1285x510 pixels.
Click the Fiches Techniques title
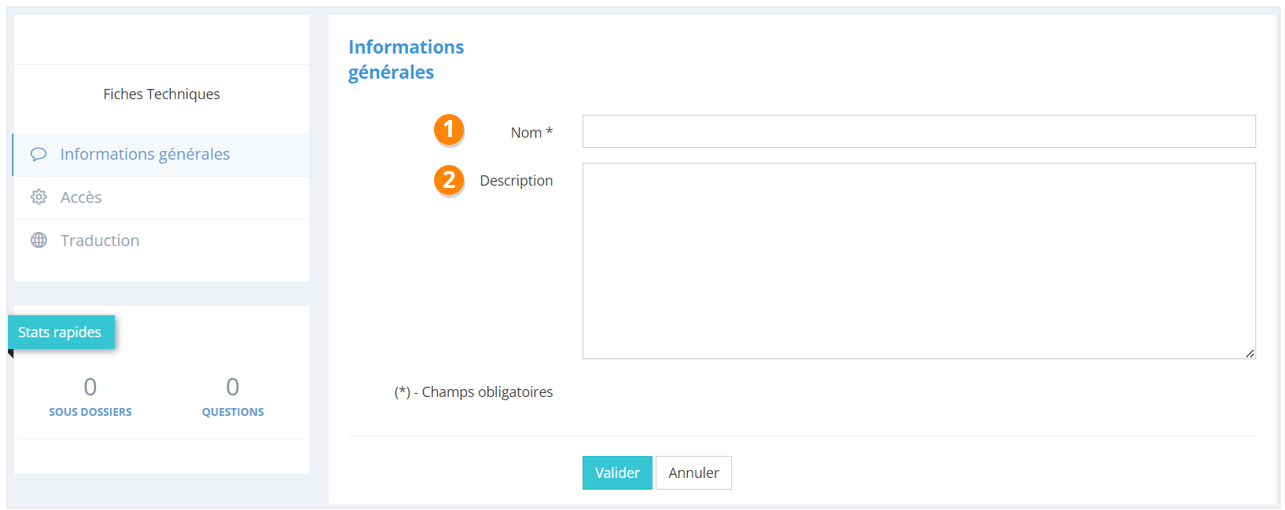tap(161, 94)
